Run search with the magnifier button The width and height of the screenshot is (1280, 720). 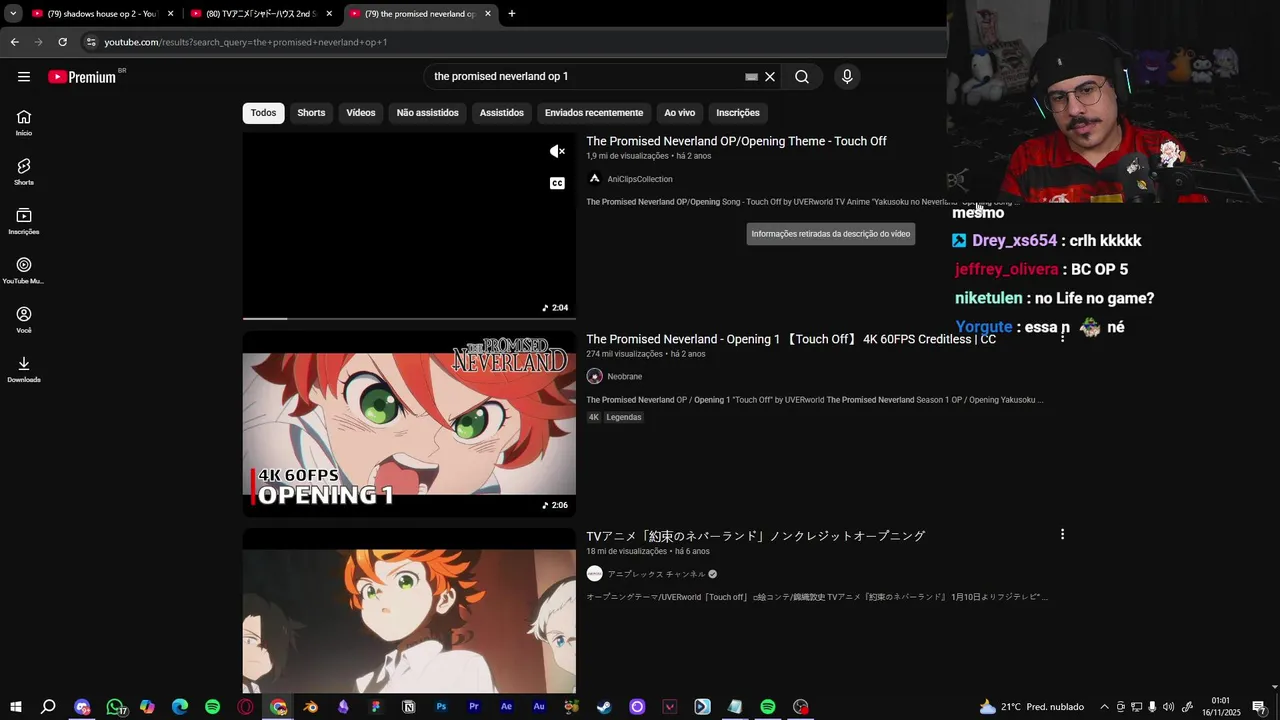[802, 77]
